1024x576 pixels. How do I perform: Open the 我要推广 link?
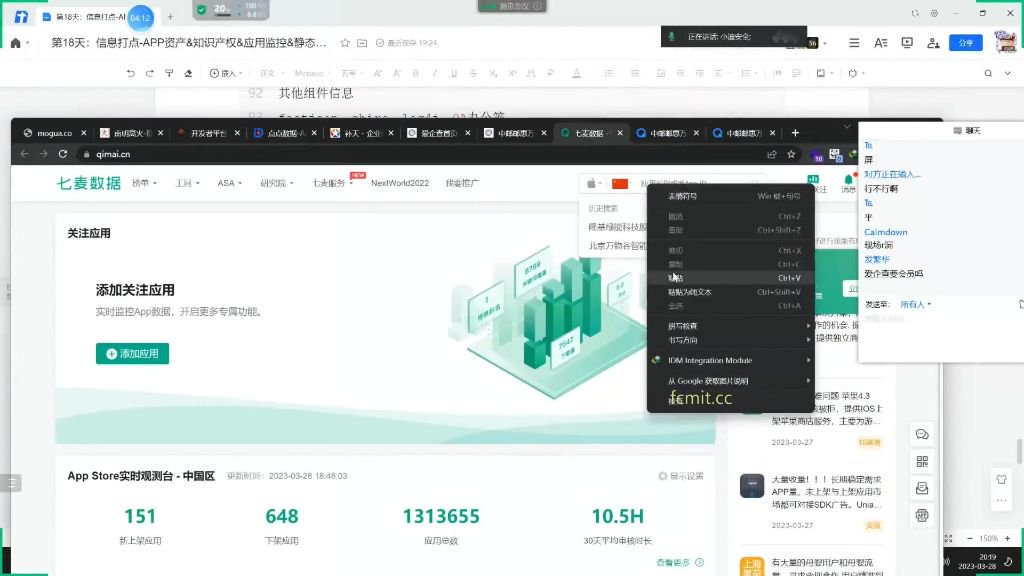coord(462,183)
